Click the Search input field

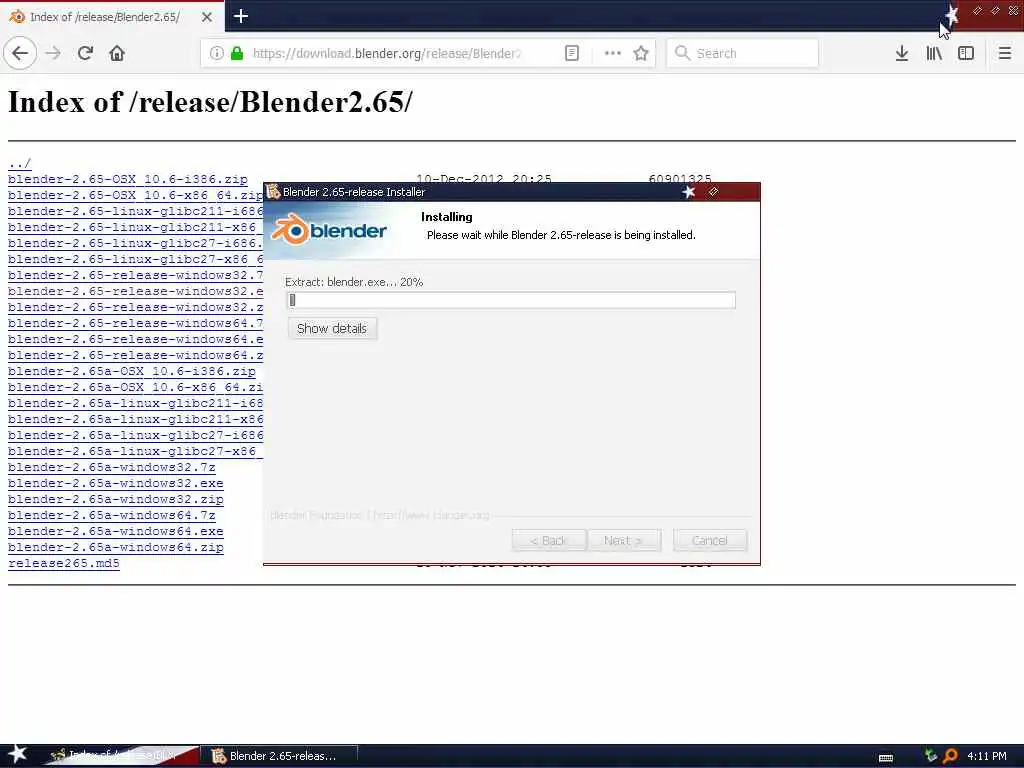pos(742,53)
